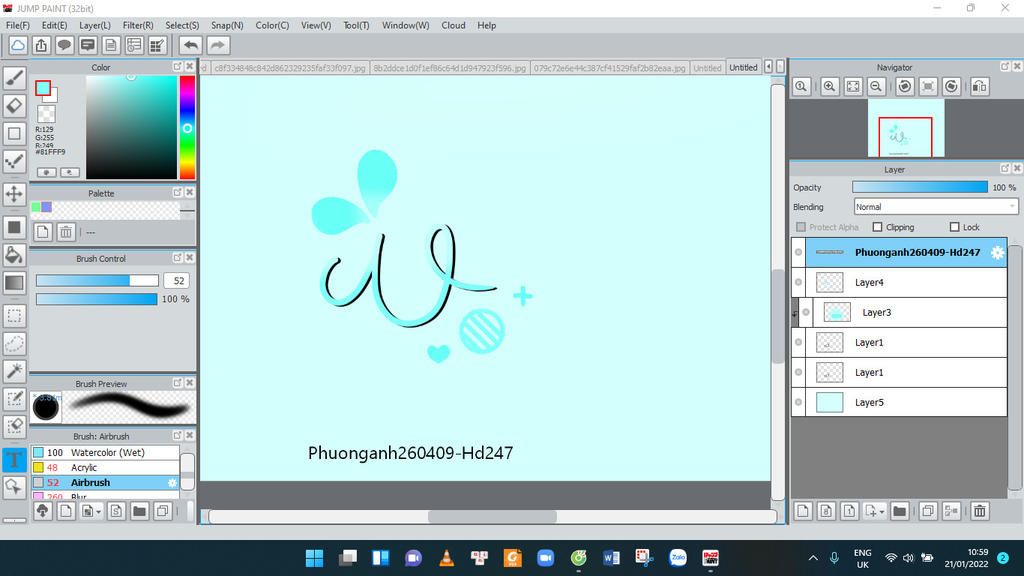Open the Snap menu
This screenshot has height=576, width=1024.
[227, 25]
